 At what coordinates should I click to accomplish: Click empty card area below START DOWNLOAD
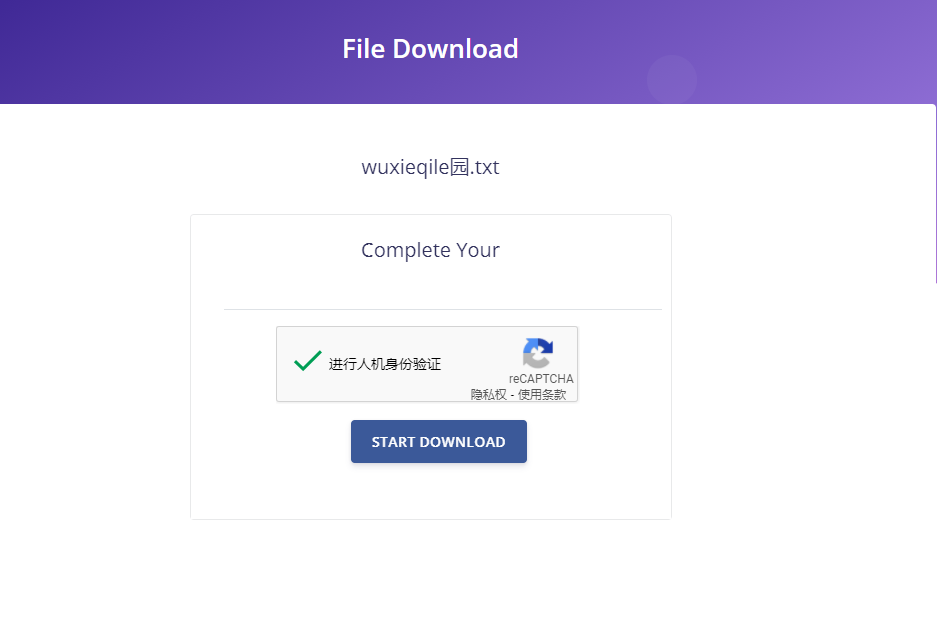pos(430,490)
